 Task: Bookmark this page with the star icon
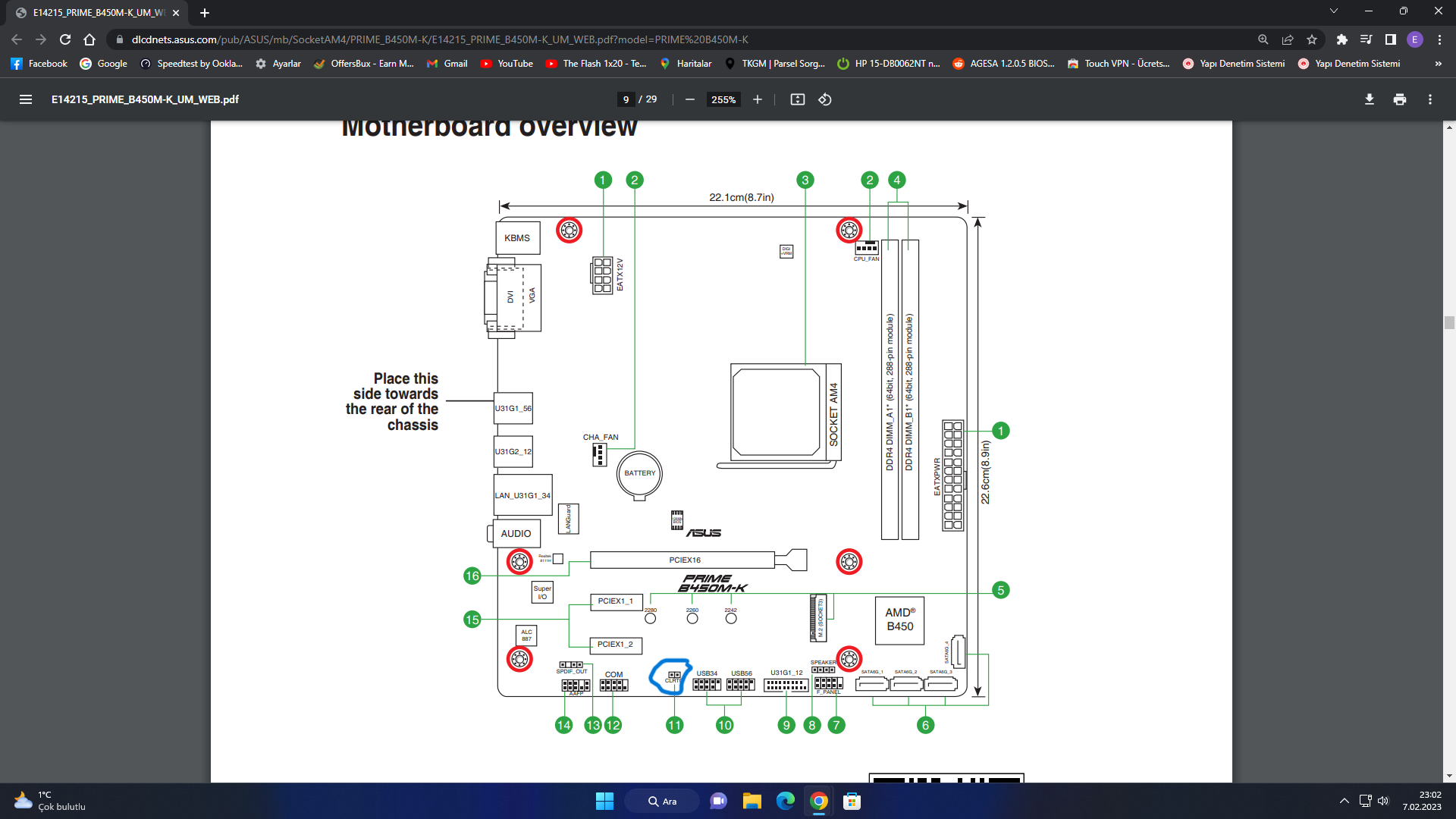pos(1312,39)
